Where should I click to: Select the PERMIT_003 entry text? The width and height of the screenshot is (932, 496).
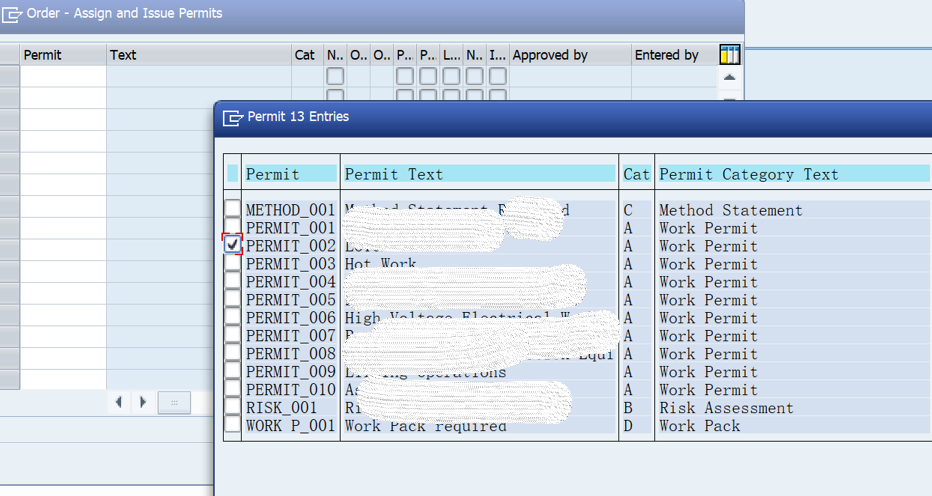[x=291, y=263]
